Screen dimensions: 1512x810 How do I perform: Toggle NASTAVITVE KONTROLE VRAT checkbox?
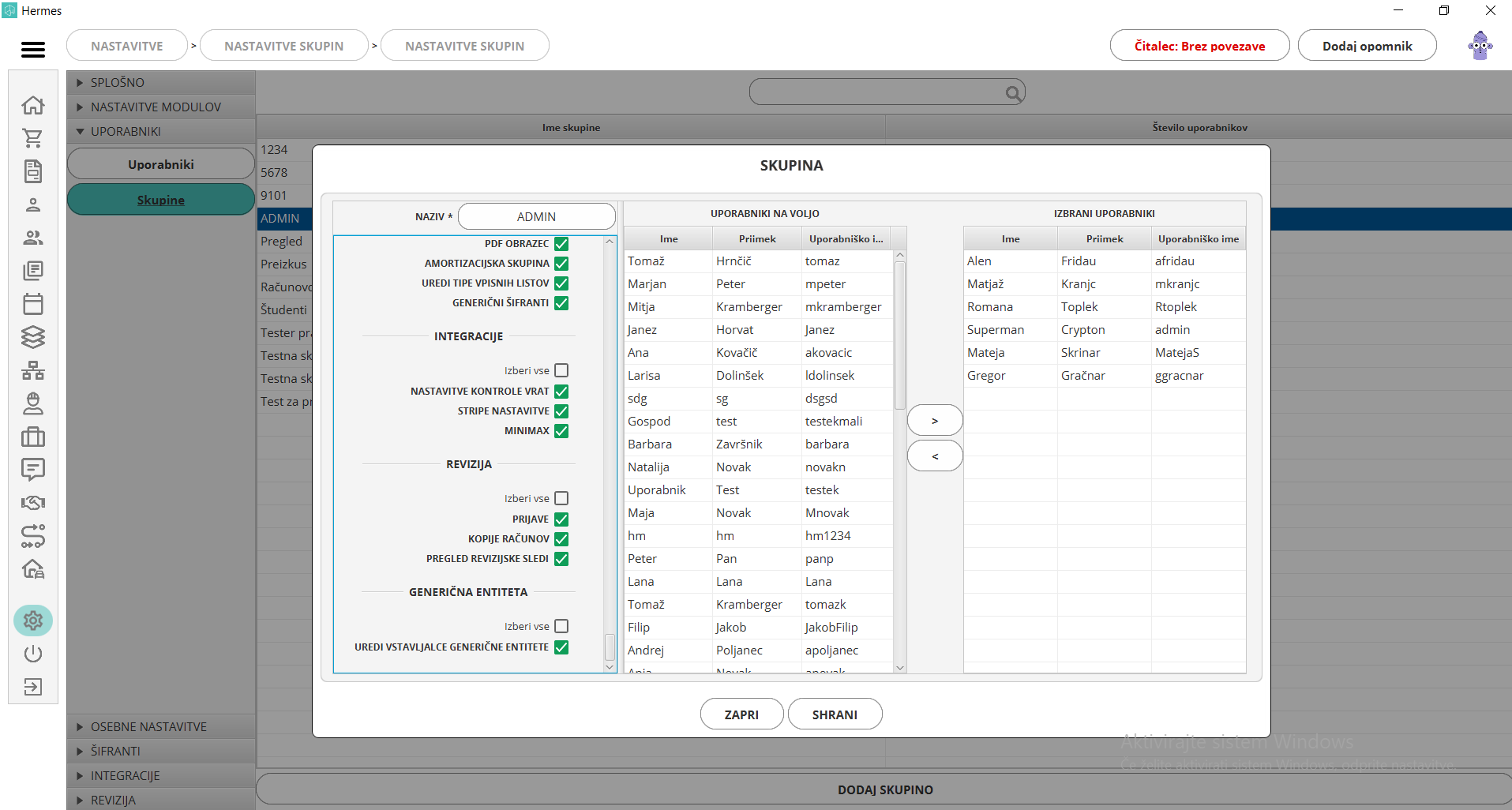point(561,392)
